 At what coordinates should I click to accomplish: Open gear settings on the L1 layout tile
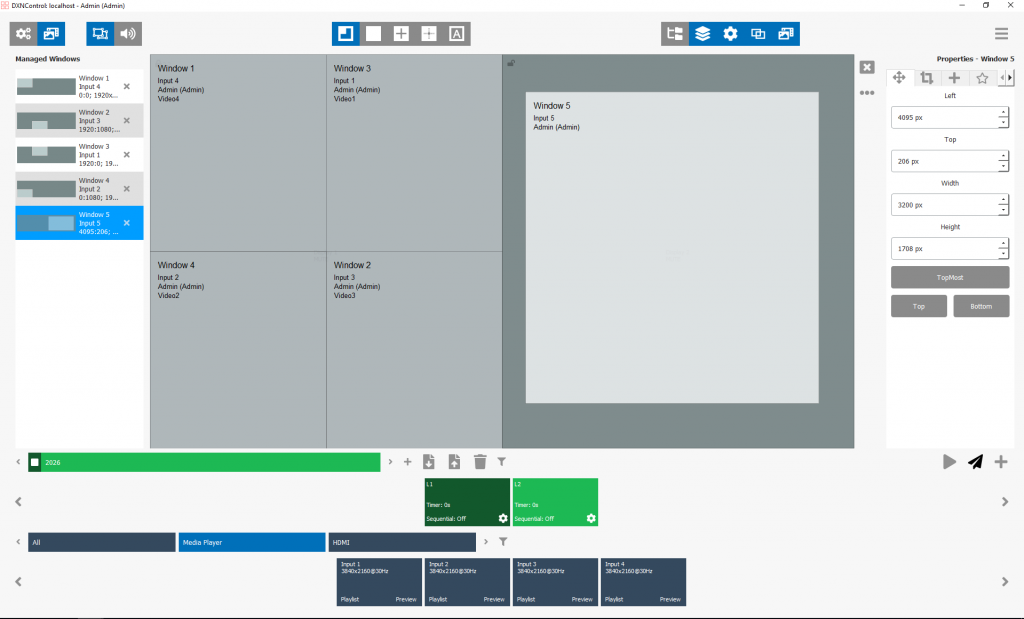click(x=503, y=518)
